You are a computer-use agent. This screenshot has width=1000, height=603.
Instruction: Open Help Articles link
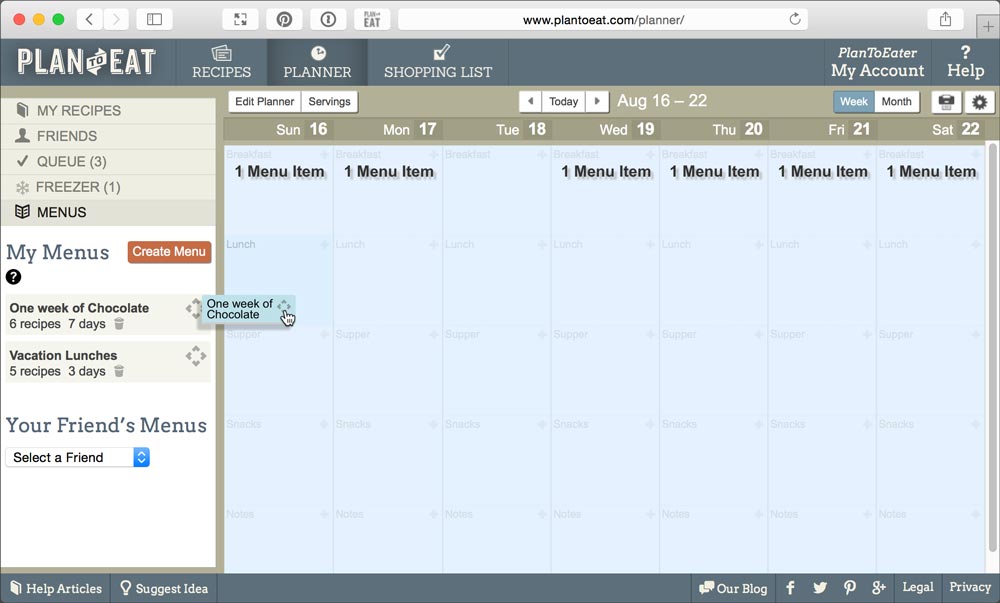[x=56, y=588]
